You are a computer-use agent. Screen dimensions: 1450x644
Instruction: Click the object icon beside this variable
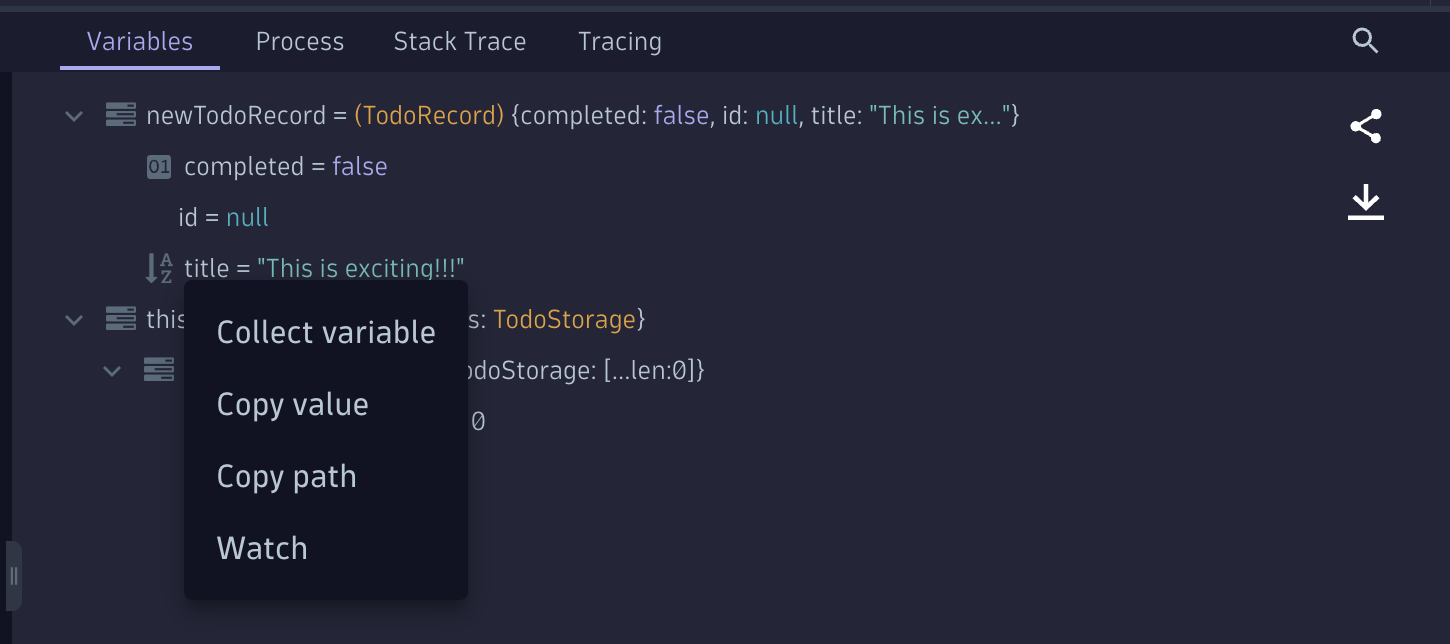(x=121, y=320)
